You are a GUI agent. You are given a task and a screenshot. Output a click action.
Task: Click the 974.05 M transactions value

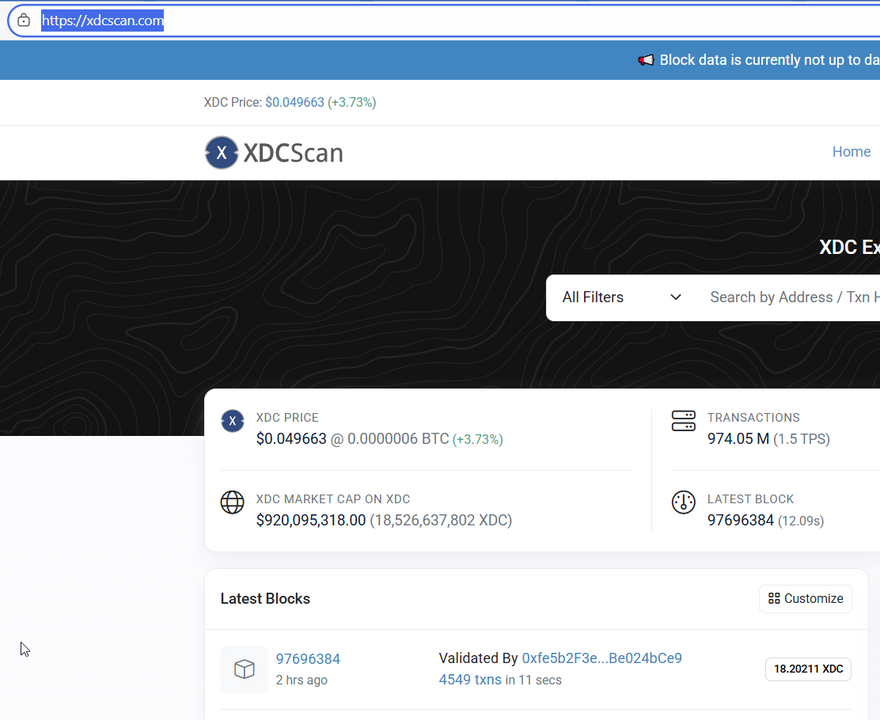[738, 439]
